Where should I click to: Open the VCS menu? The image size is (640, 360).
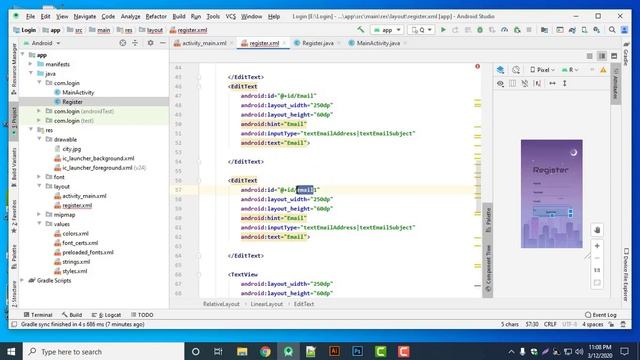click(231, 16)
